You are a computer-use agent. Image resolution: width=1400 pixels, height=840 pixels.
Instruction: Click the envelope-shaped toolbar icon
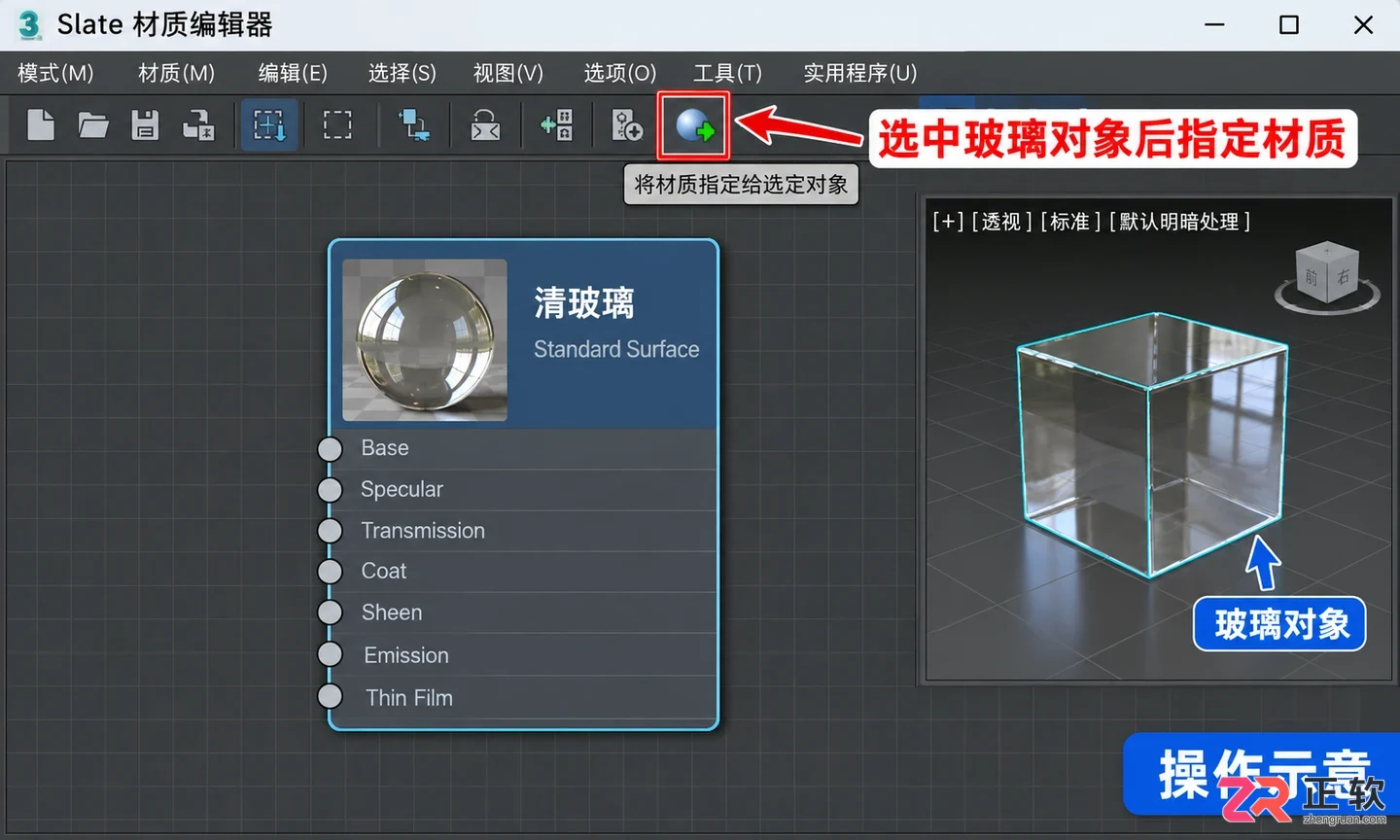click(x=485, y=124)
